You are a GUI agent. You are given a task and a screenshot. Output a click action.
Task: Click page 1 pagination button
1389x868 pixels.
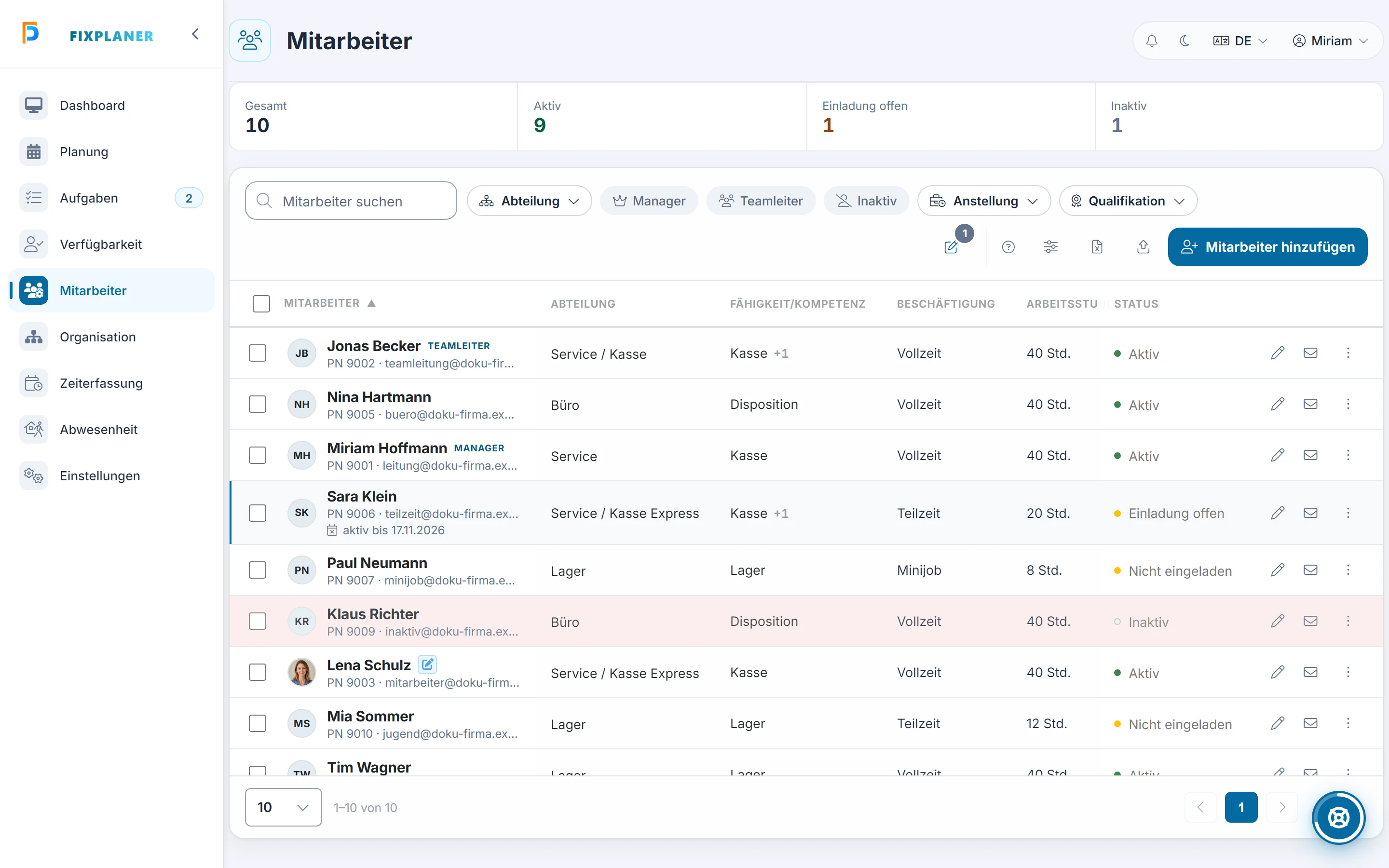point(1241,807)
